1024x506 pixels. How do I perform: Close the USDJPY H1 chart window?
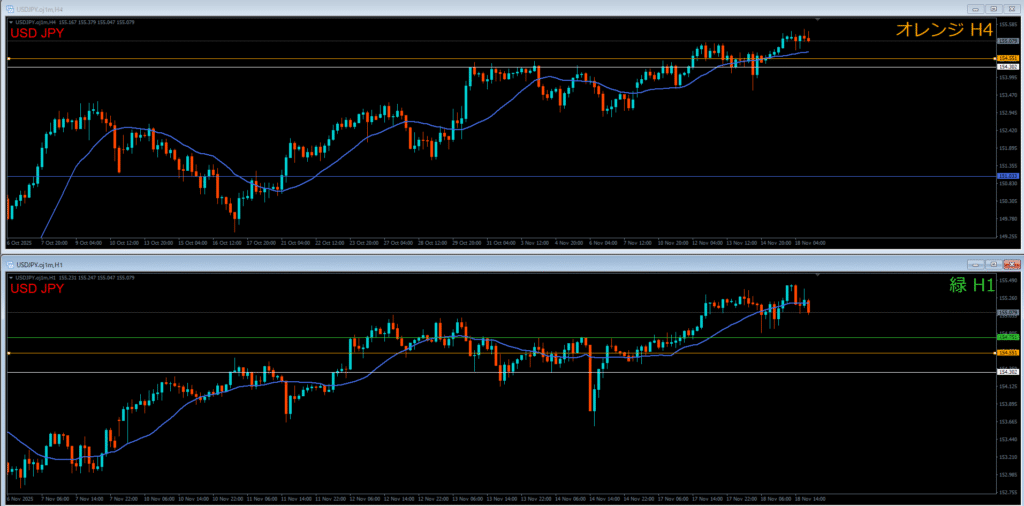coord(1010,263)
